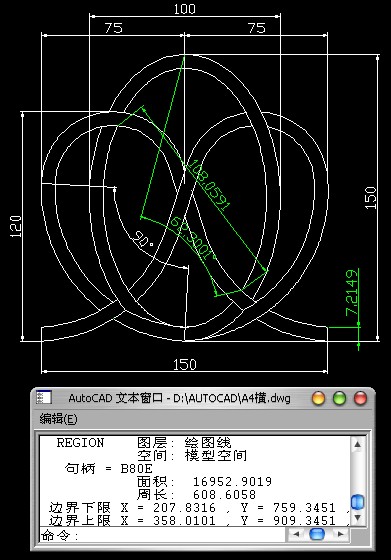Click upper bound X value 358.0101
The width and height of the screenshot is (391, 560).
point(185,520)
